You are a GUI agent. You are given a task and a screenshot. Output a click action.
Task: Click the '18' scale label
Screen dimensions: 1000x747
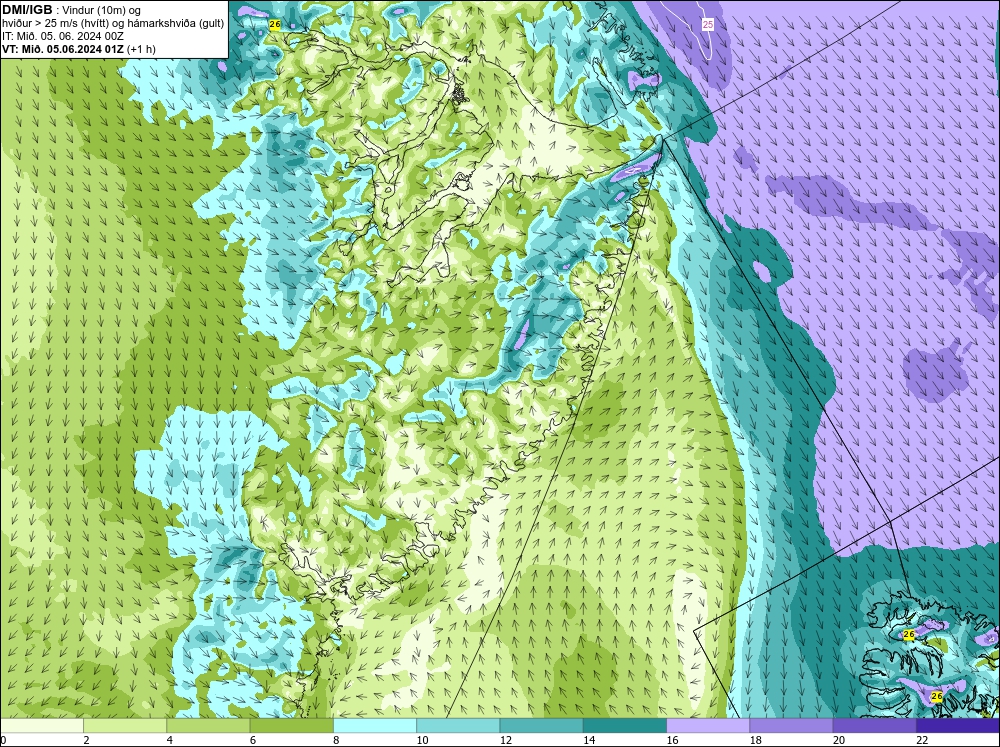pos(755,740)
